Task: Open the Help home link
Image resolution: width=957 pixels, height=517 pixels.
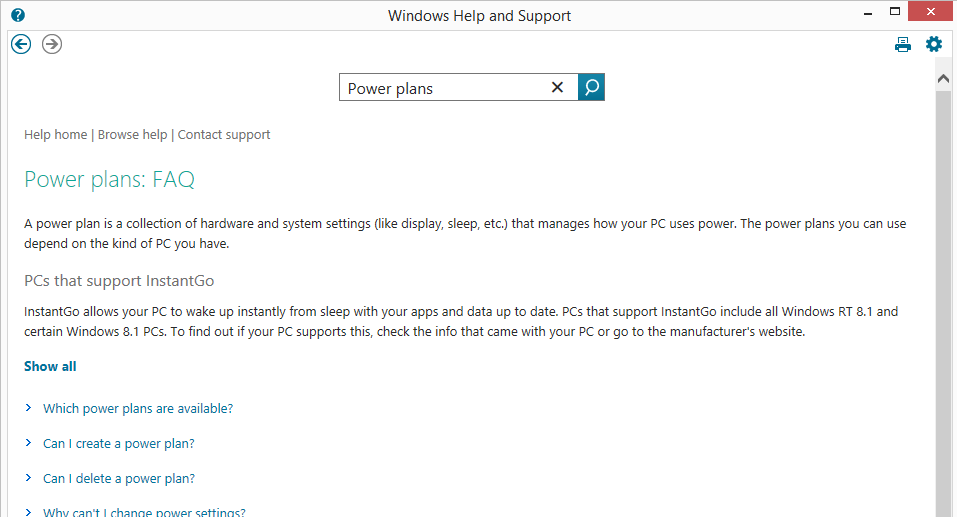Action: pyautogui.click(x=56, y=134)
